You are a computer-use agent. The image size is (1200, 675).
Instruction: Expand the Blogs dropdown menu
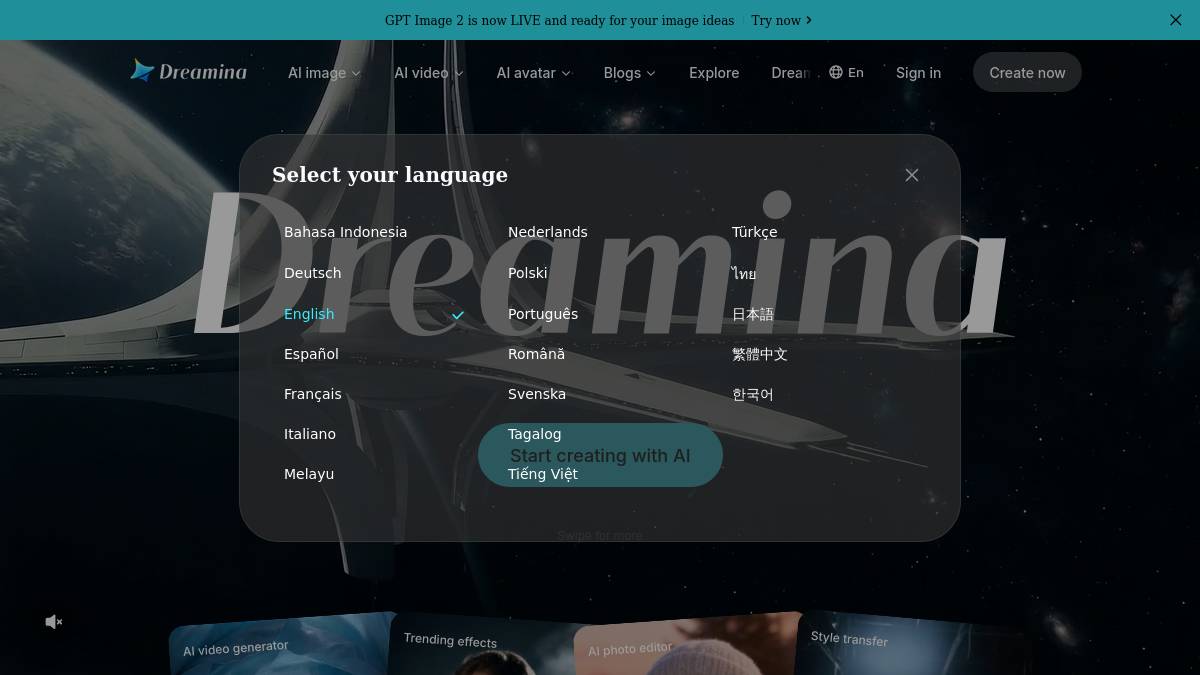629,73
